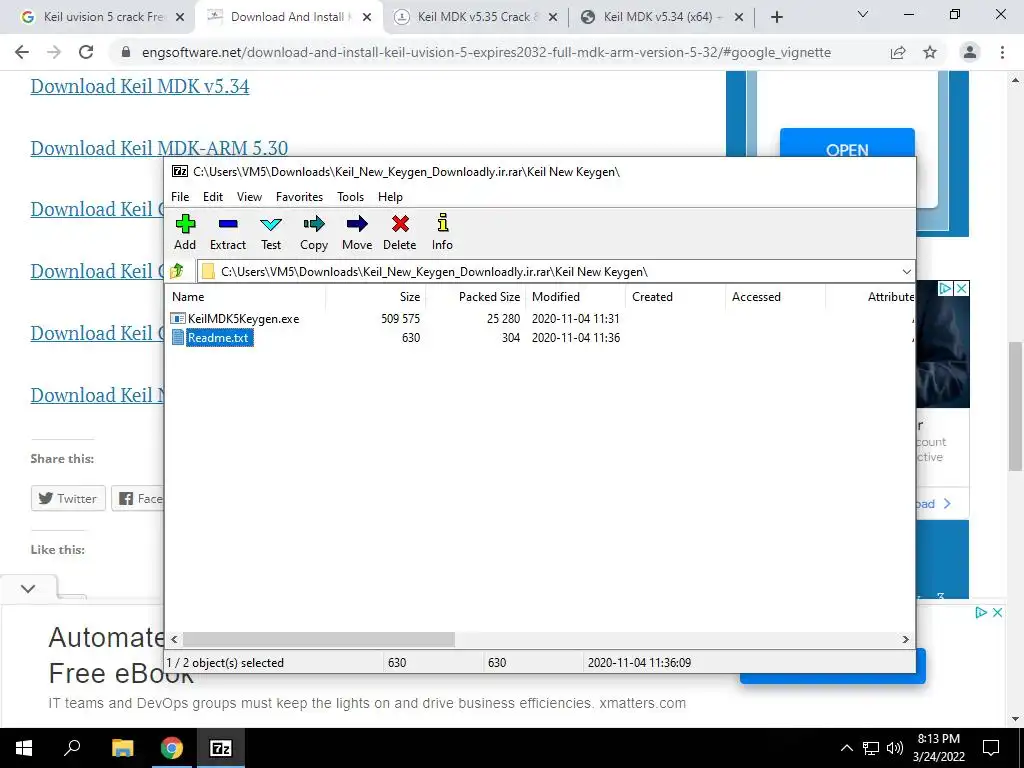
Task: Open Chrome tab search chevron
Action: click(x=863, y=14)
